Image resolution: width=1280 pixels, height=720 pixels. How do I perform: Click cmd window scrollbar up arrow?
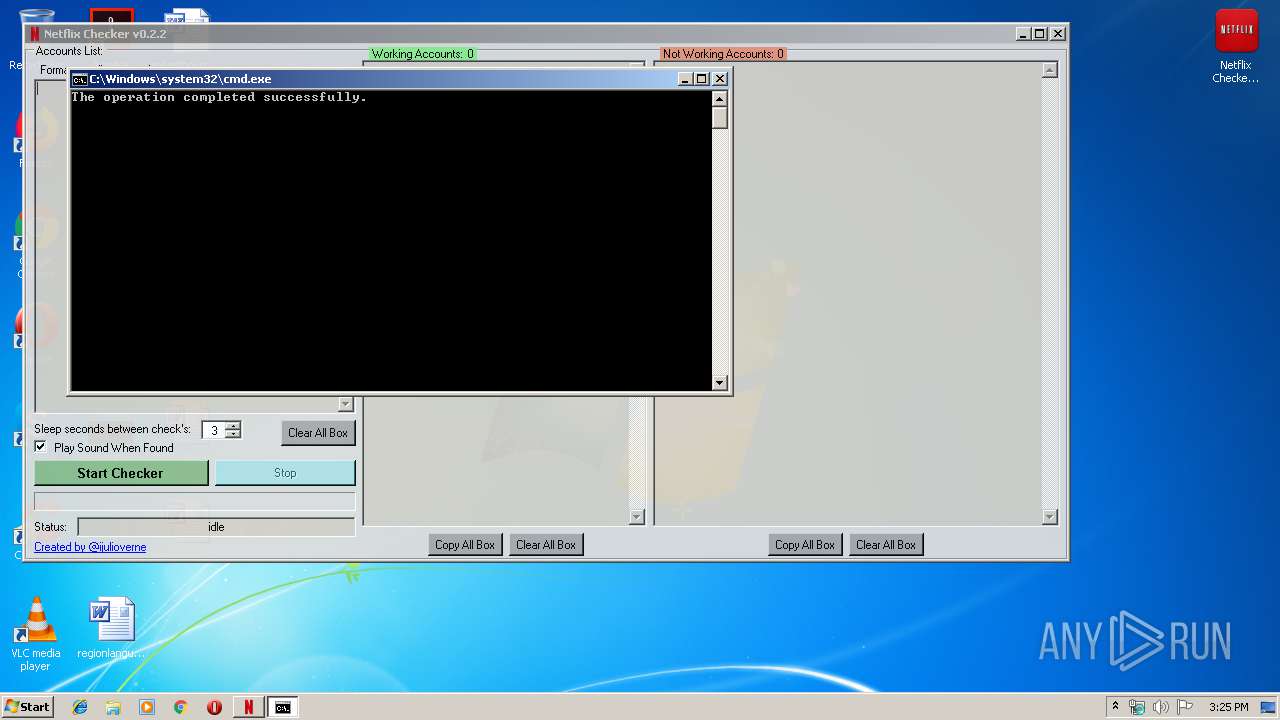pos(719,98)
